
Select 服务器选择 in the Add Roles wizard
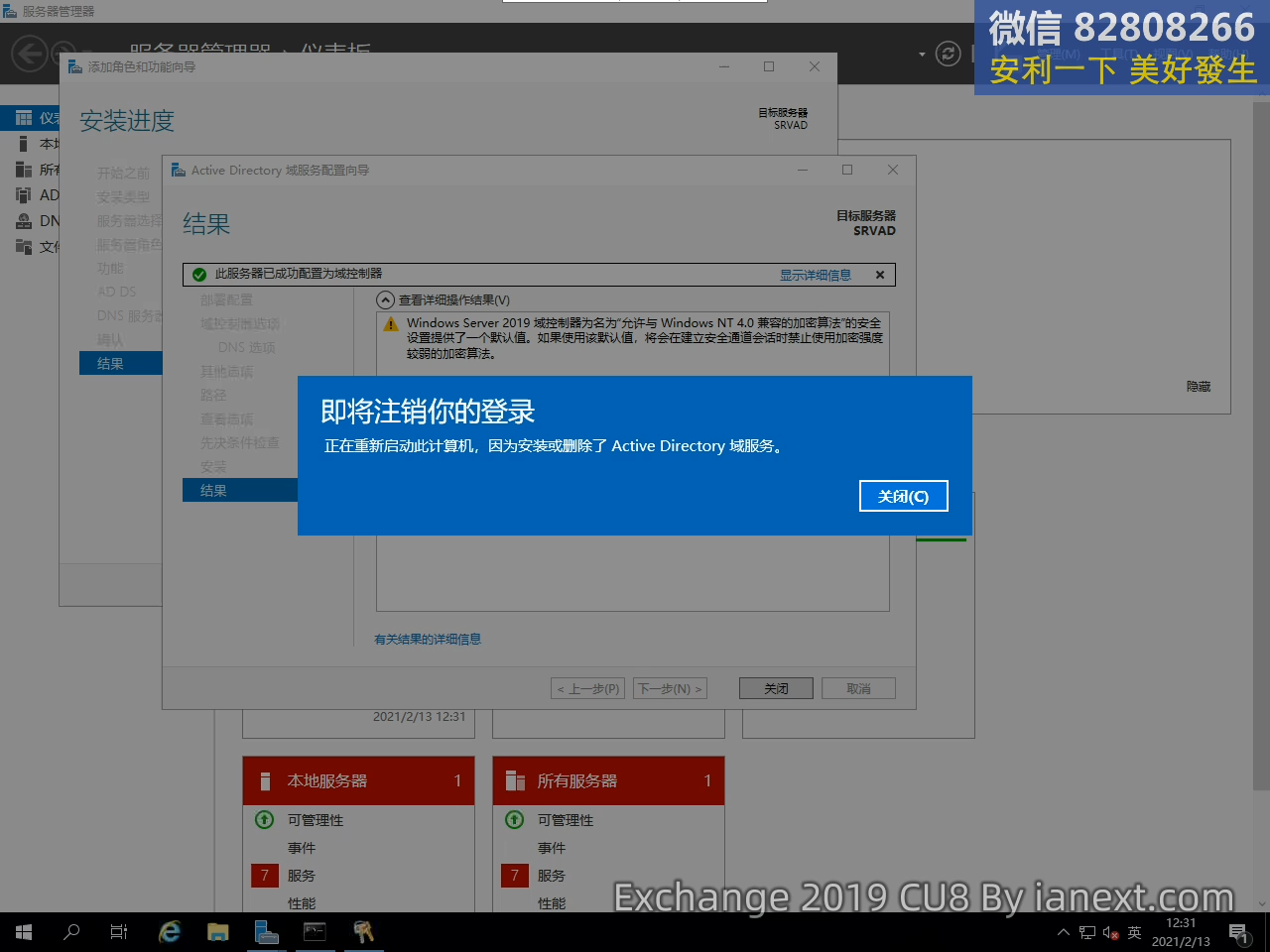pos(129,220)
